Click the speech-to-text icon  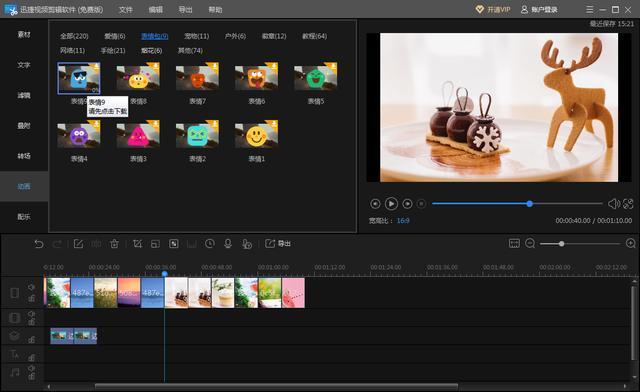[247, 244]
